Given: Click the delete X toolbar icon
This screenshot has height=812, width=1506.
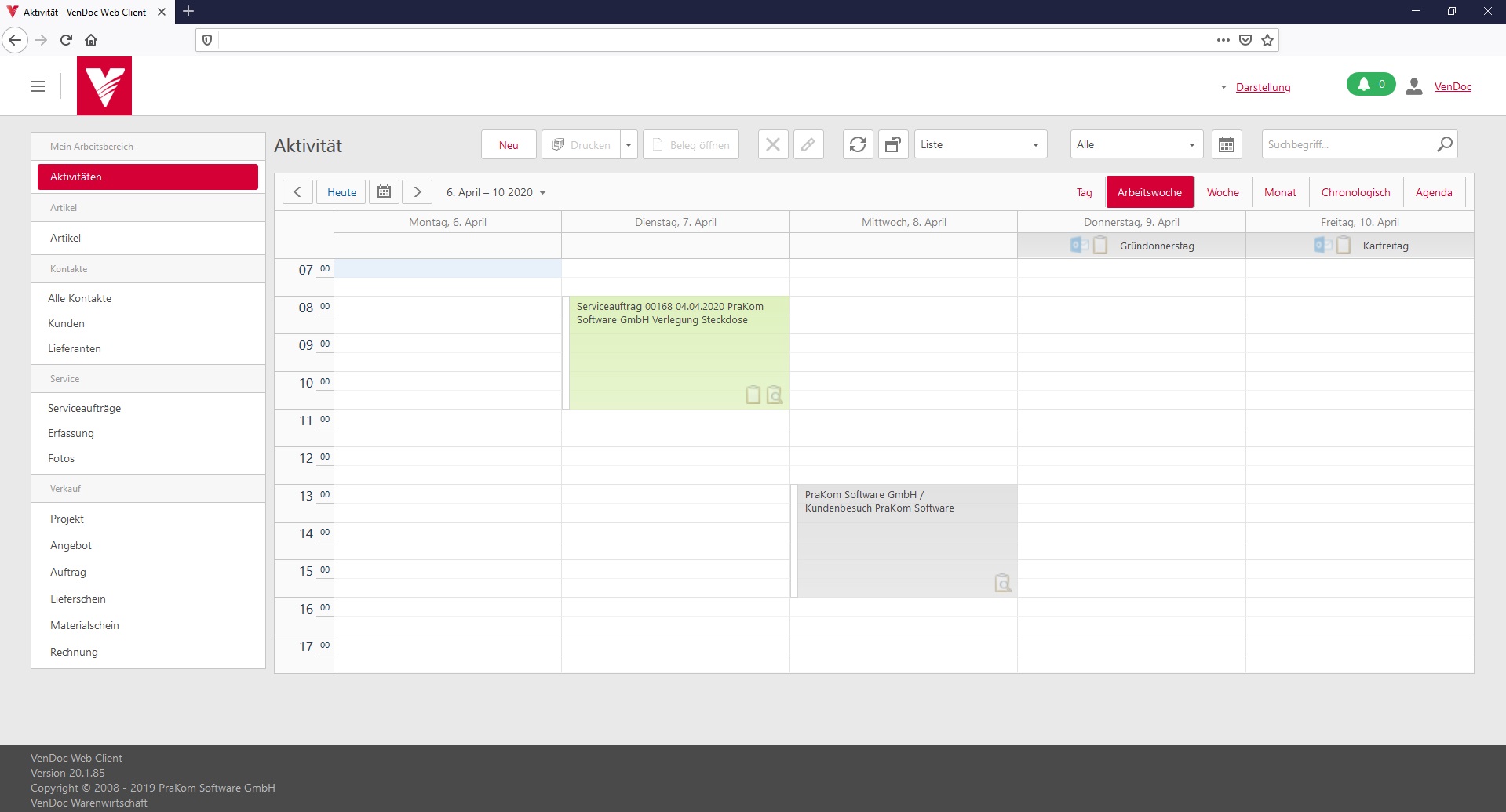Looking at the screenshot, I should click(x=773, y=145).
